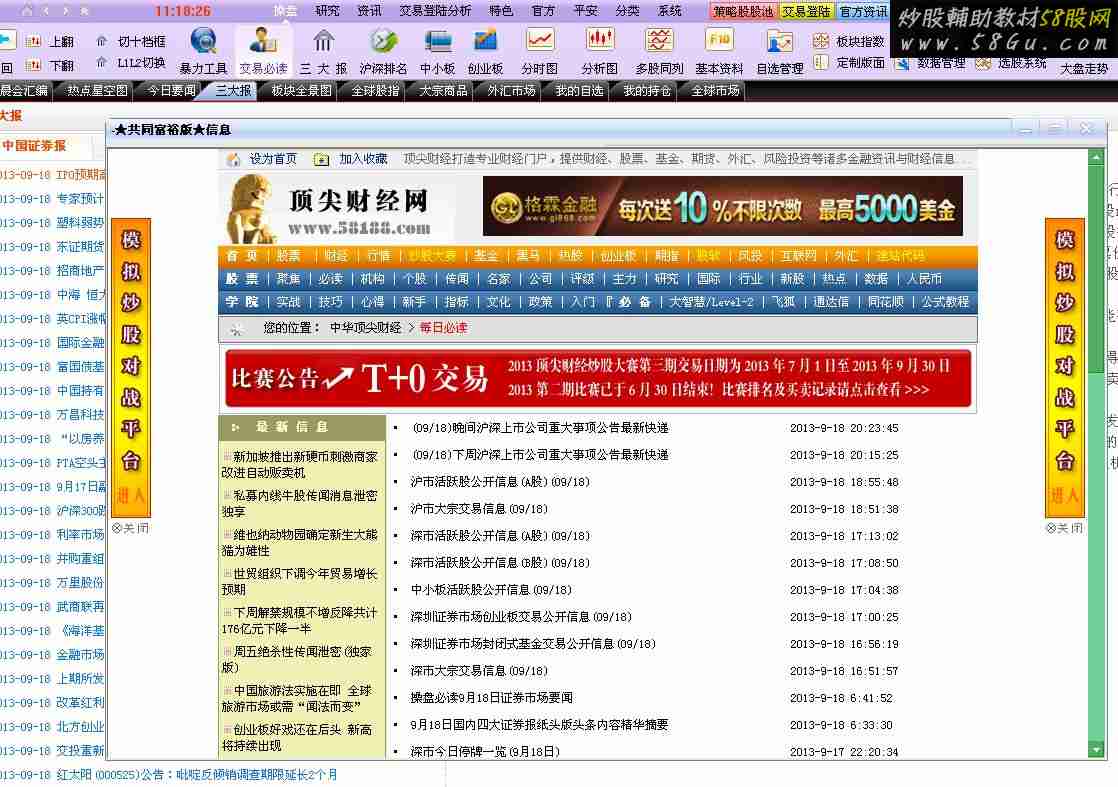This screenshot has height=787, width=1118.
Task: Open the 选股系统 toolbar icon
Action: click(983, 63)
